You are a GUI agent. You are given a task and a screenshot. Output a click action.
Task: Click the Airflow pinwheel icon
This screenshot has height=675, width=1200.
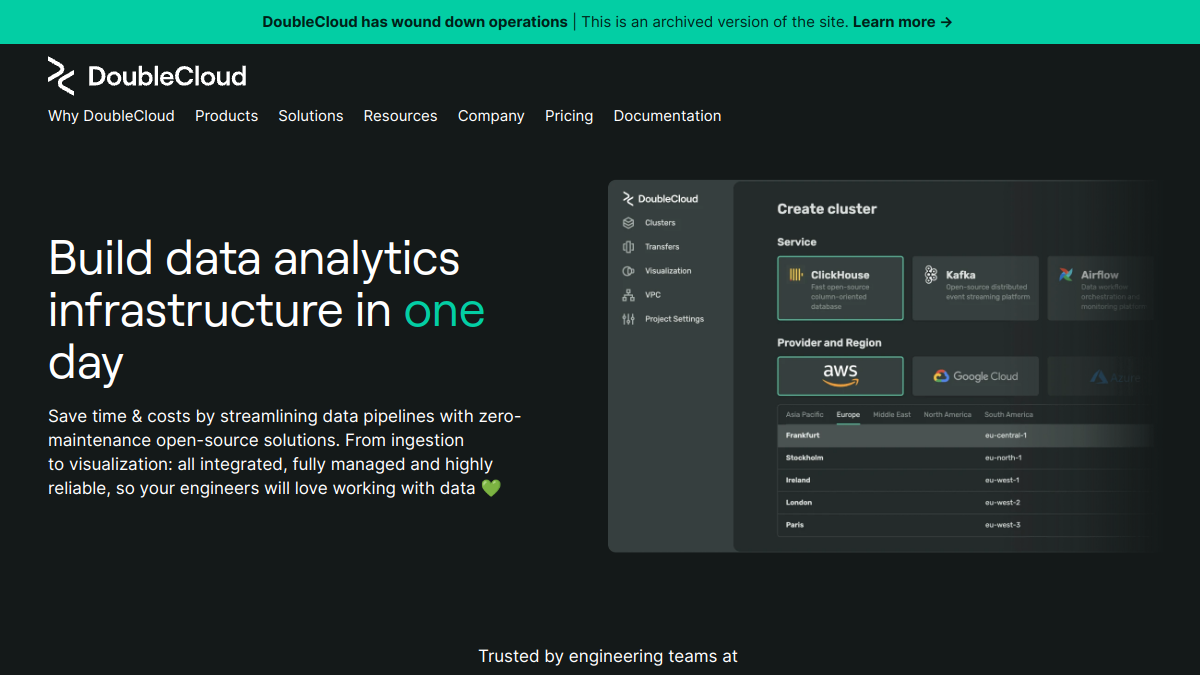coord(1066,275)
